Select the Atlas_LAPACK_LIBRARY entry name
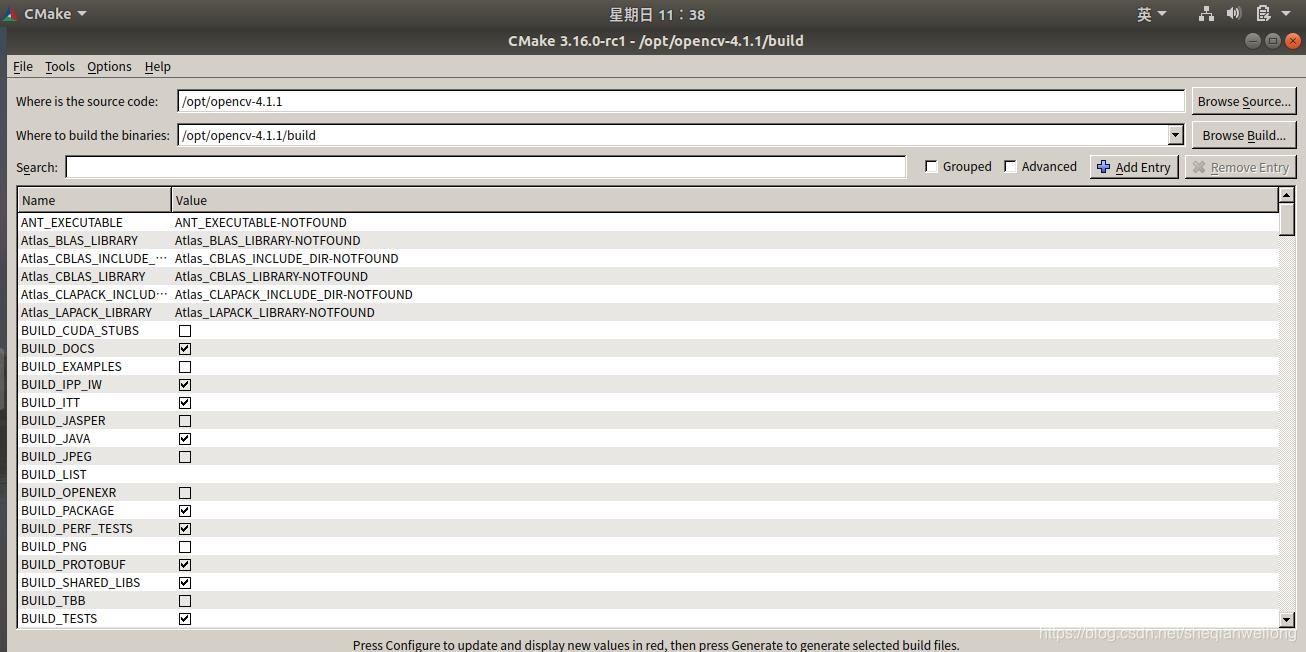The image size is (1306, 652). pyautogui.click(x=87, y=313)
